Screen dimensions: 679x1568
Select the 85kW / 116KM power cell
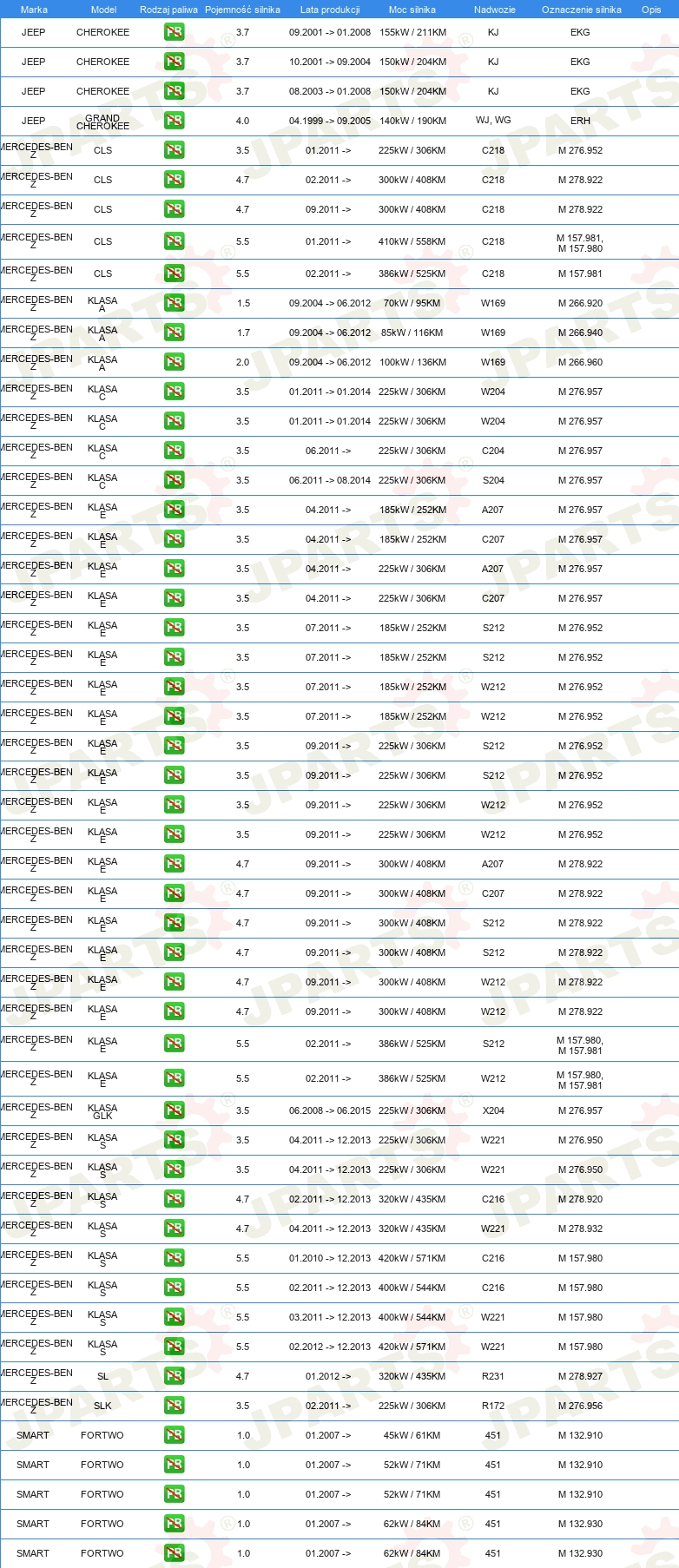pyautogui.click(x=412, y=333)
